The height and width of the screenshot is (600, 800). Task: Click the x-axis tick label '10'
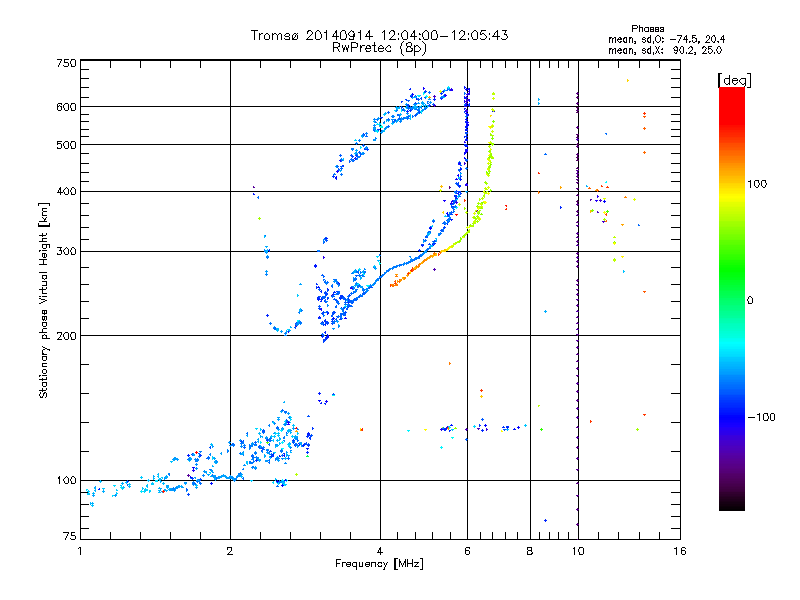(578, 551)
